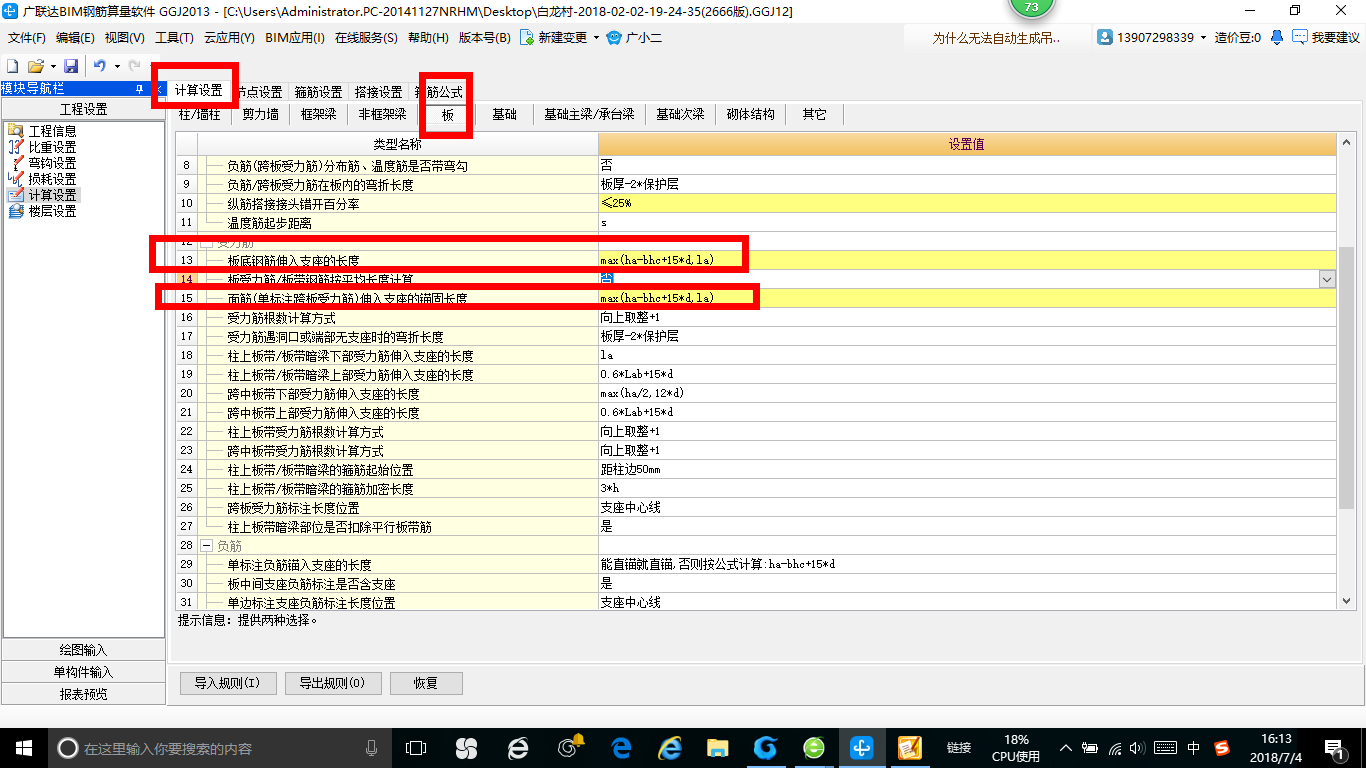Image resolution: width=1366 pixels, height=768 pixels.
Task: Open the 视图(V) menu
Action: [124, 38]
